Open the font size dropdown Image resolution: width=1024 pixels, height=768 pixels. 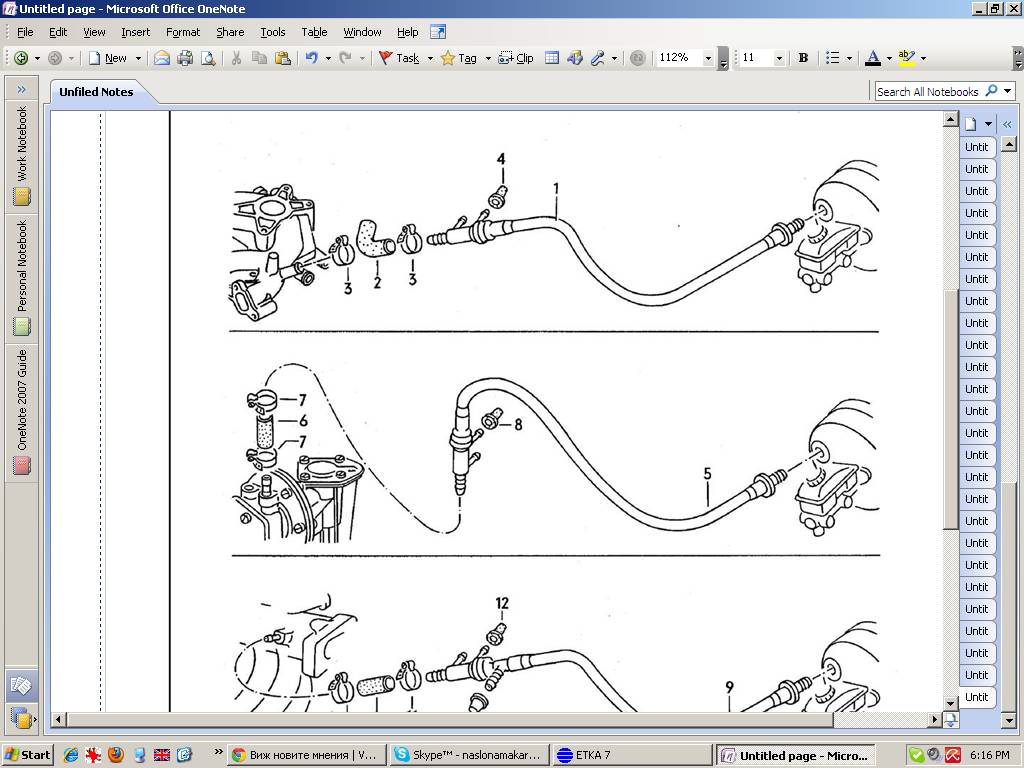pyautogui.click(x=779, y=58)
